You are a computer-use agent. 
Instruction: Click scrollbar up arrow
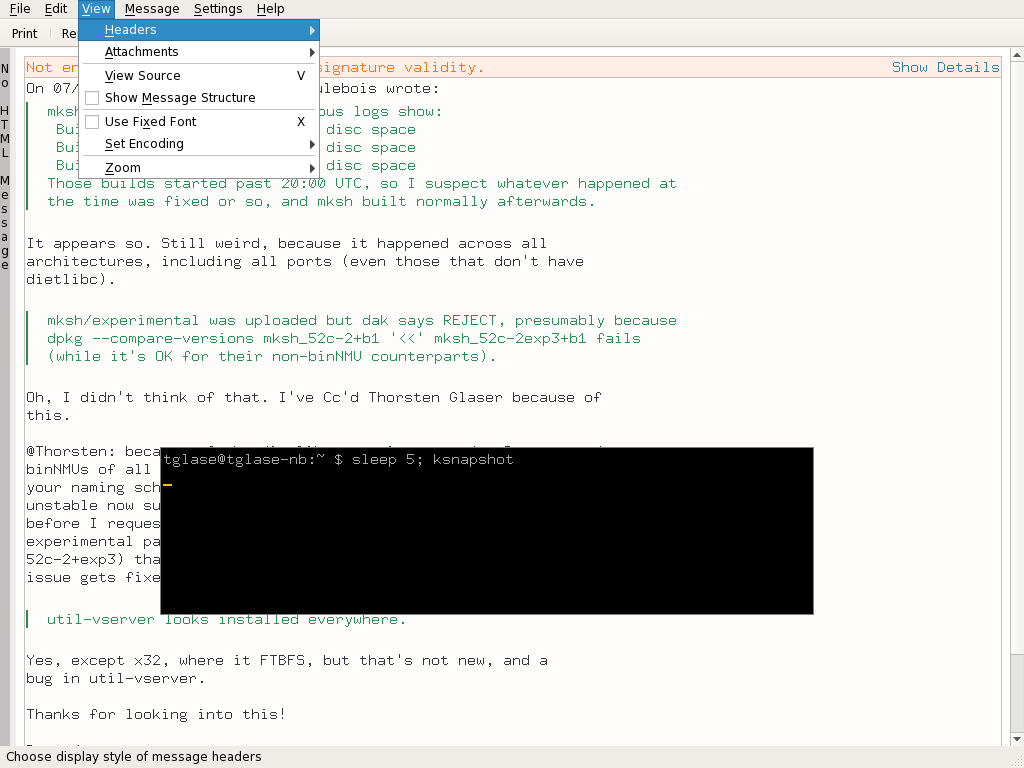(1017, 56)
